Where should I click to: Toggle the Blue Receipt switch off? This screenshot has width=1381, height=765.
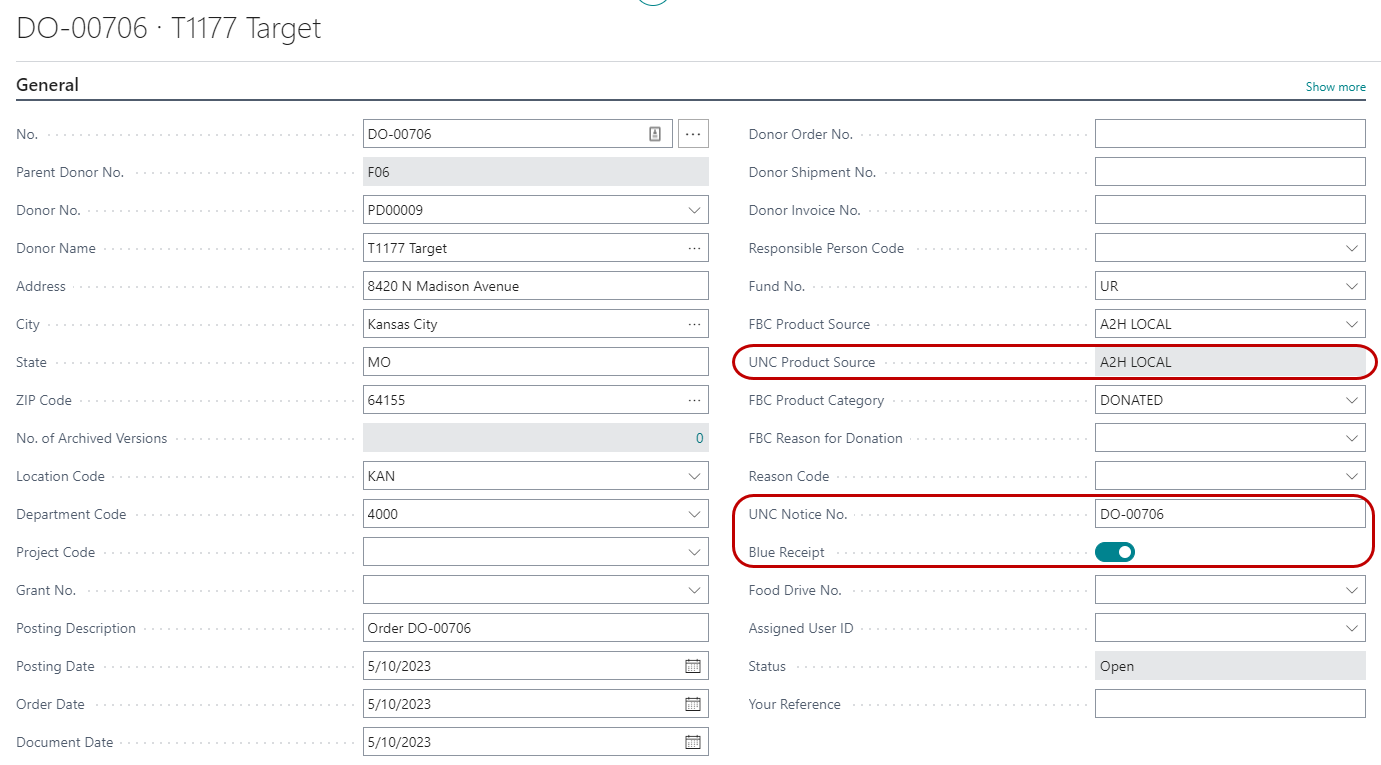point(1114,552)
